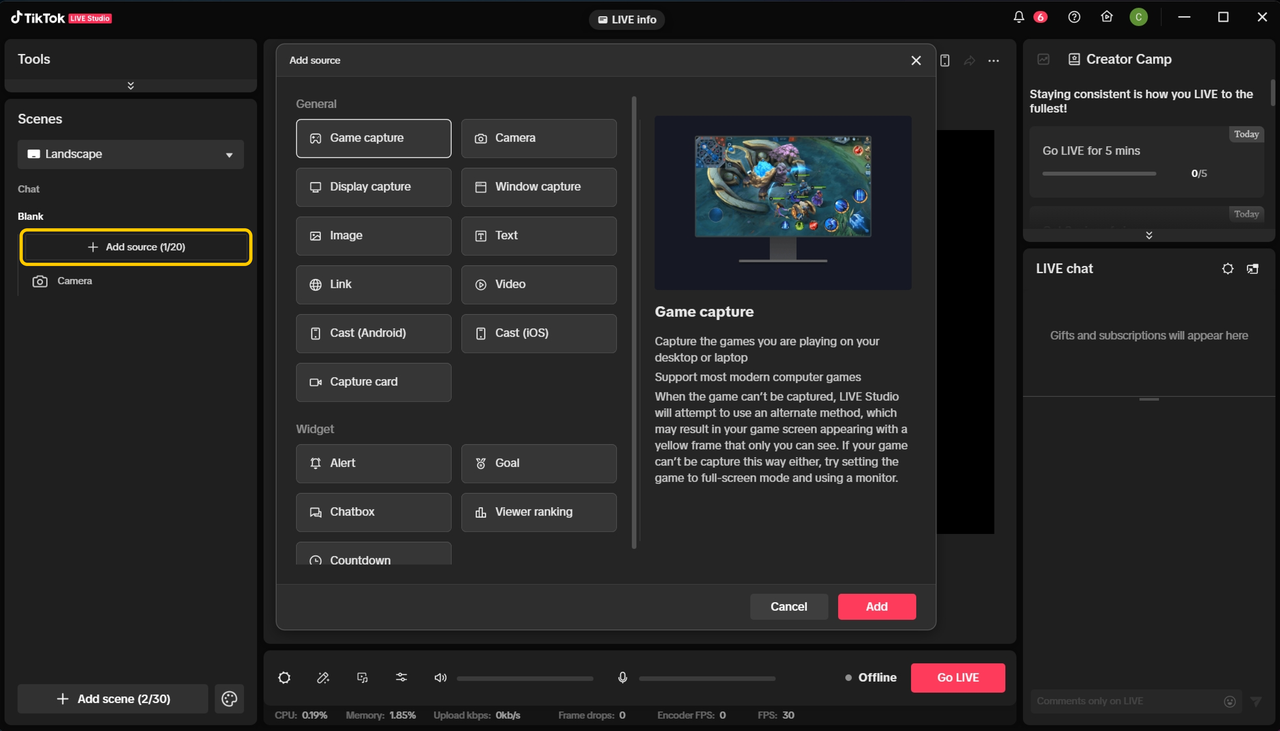The height and width of the screenshot is (731, 1280).
Task: Click the Add button in dialog
Action: pos(876,607)
